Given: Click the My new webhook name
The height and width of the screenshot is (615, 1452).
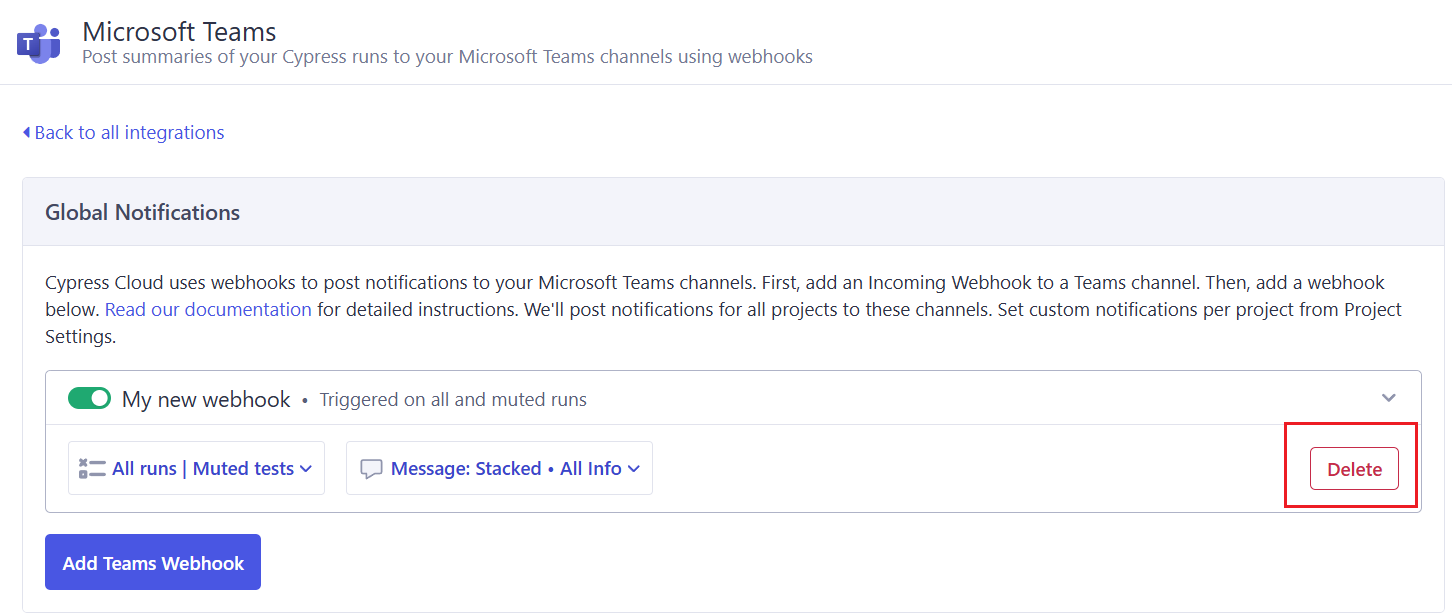Looking at the screenshot, I should pyautogui.click(x=206, y=399).
